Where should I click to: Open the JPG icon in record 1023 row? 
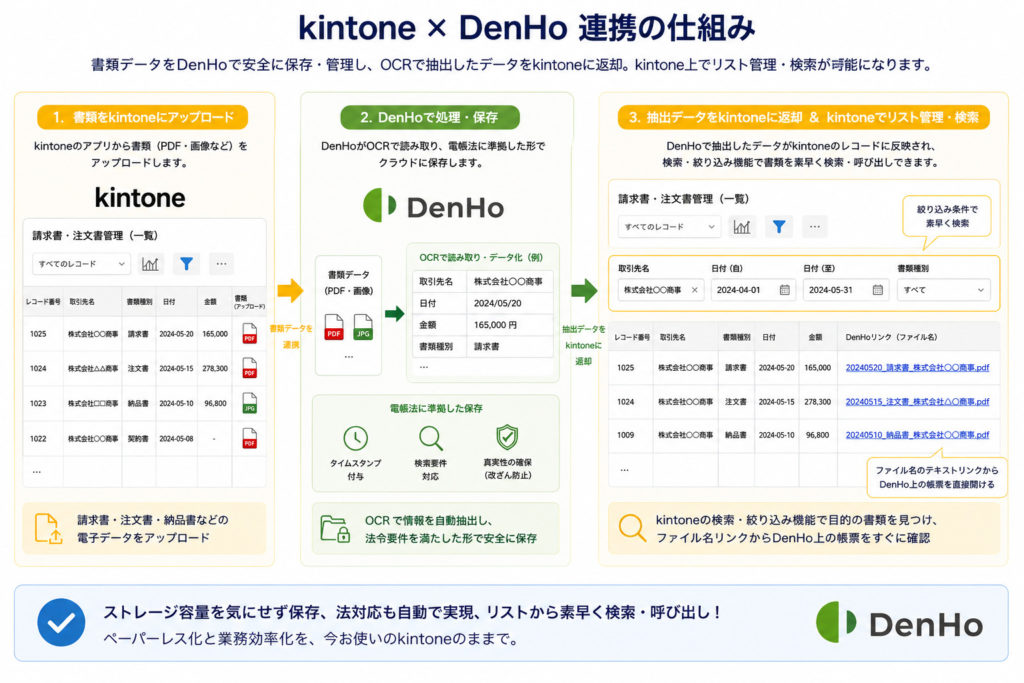click(x=249, y=403)
